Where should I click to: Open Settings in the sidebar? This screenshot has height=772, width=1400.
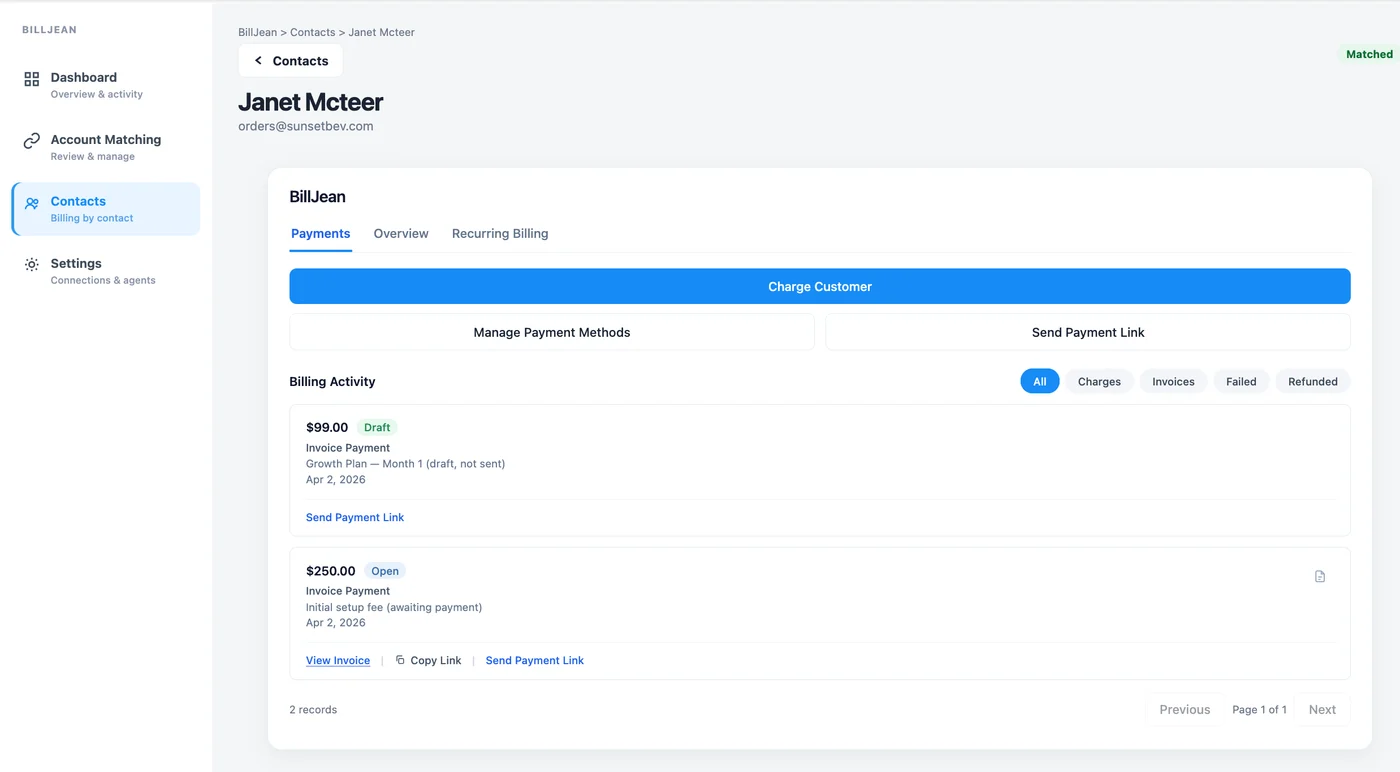click(x=105, y=271)
